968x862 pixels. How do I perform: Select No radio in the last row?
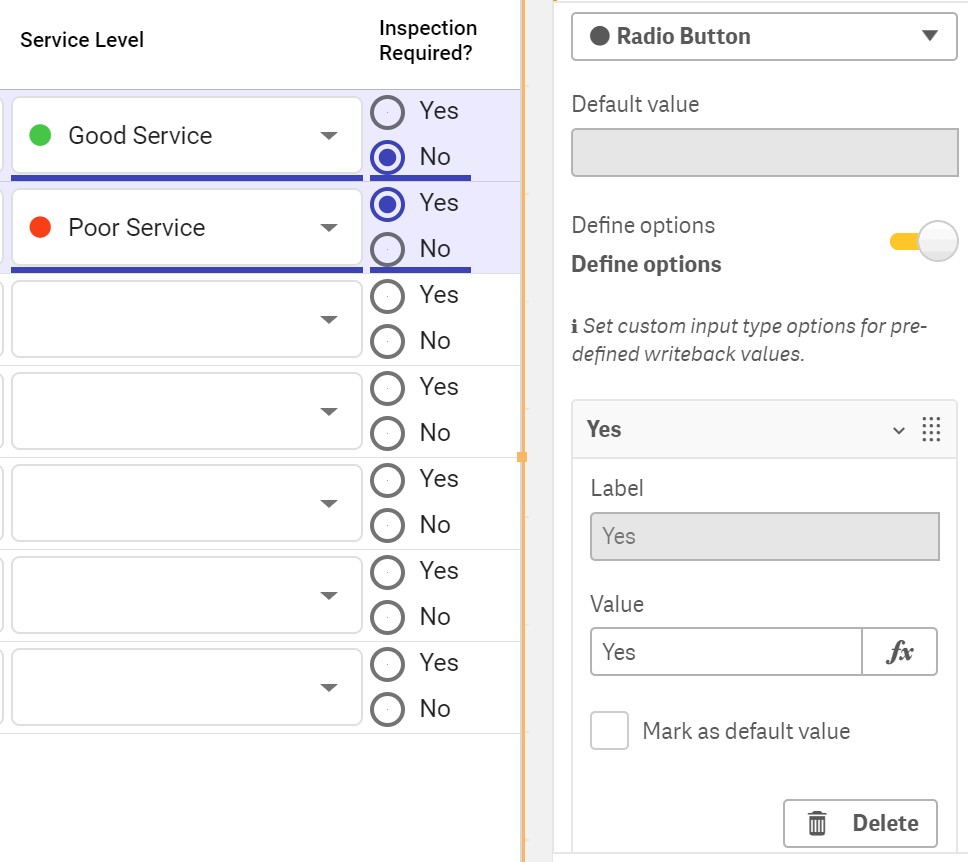point(387,708)
